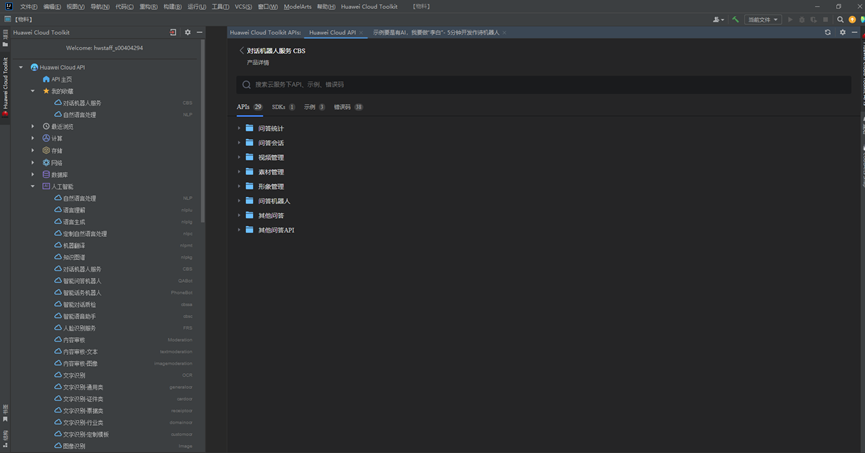The image size is (865, 453).
Task: Close the 示例要是有AI editor tab
Action: tap(504, 33)
